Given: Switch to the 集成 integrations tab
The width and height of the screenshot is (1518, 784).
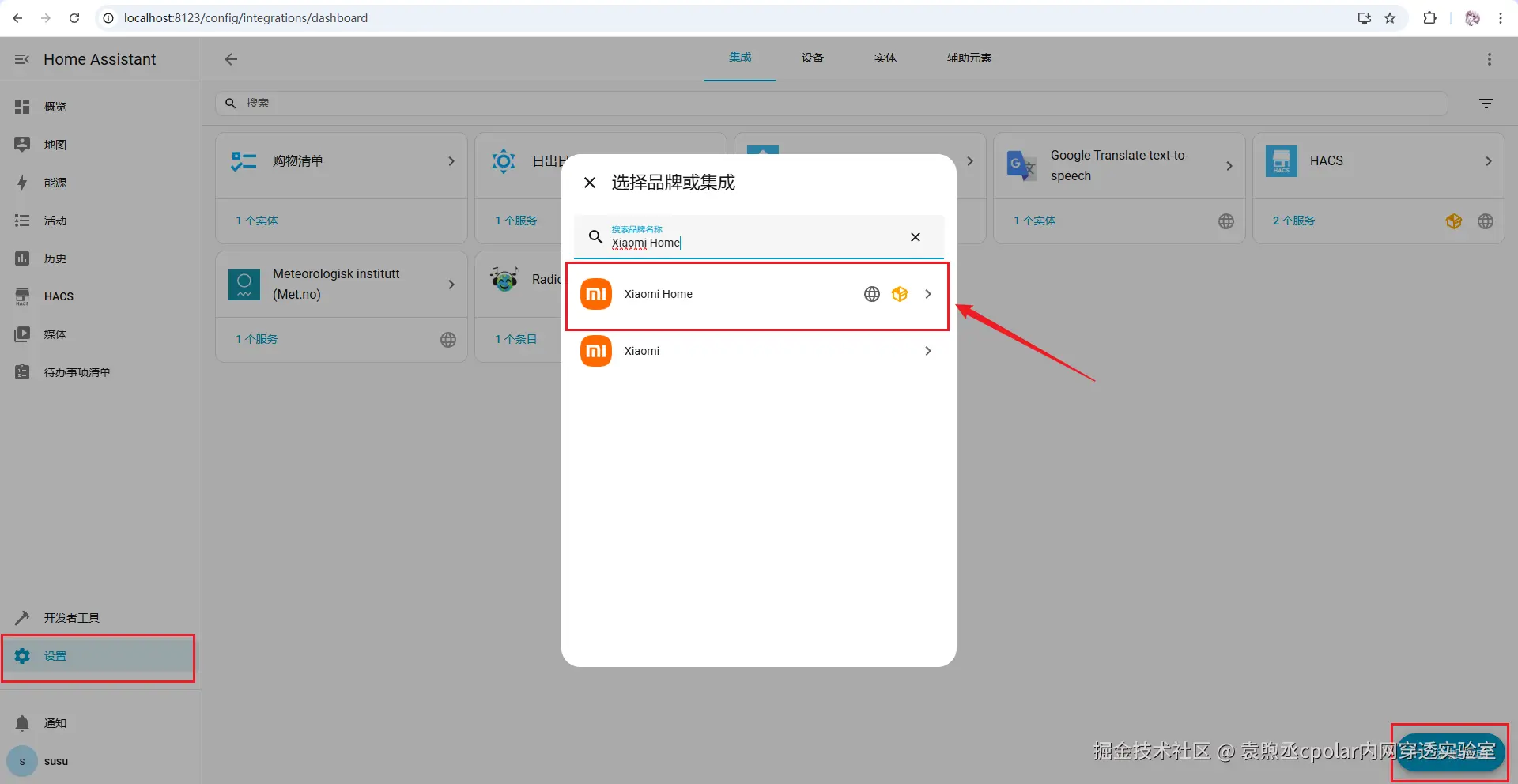Looking at the screenshot, I should [x=740, y=58].
